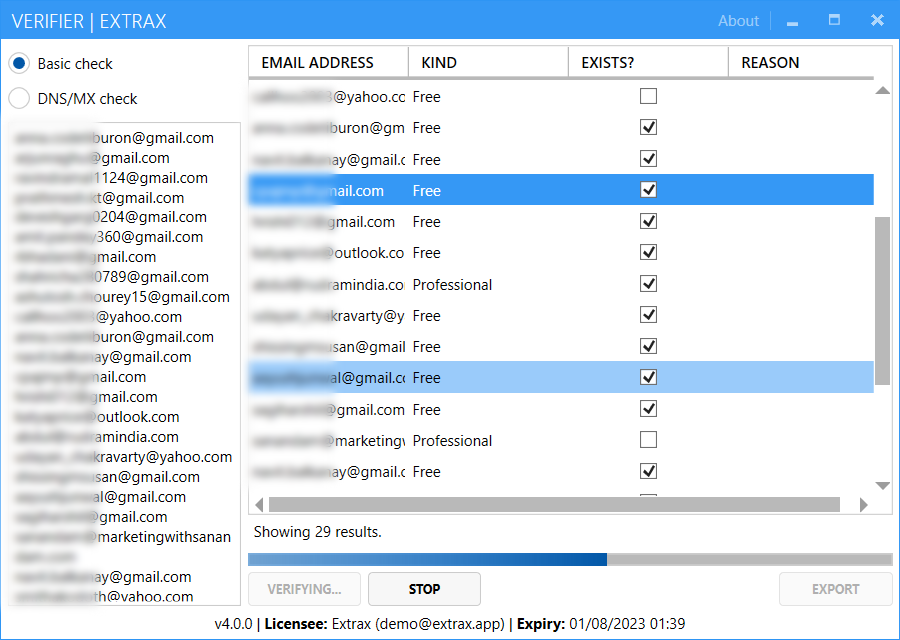The width and height of the screenshot is (900, 640).
Task: Toggle Exists checkbox in dark blue selected row
Action: coord(648,189)
